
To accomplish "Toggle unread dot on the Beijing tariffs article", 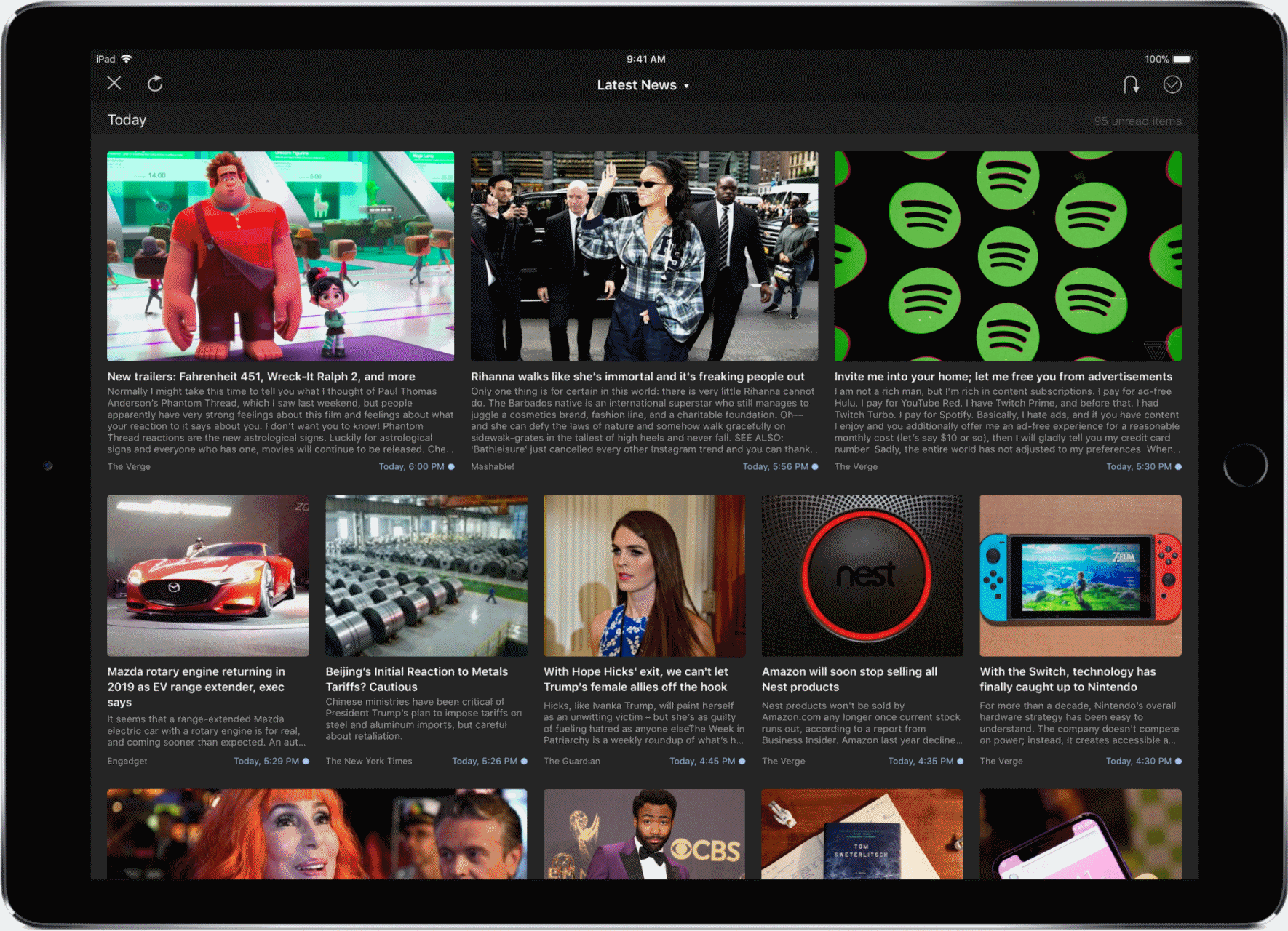I will click(524, 762).
